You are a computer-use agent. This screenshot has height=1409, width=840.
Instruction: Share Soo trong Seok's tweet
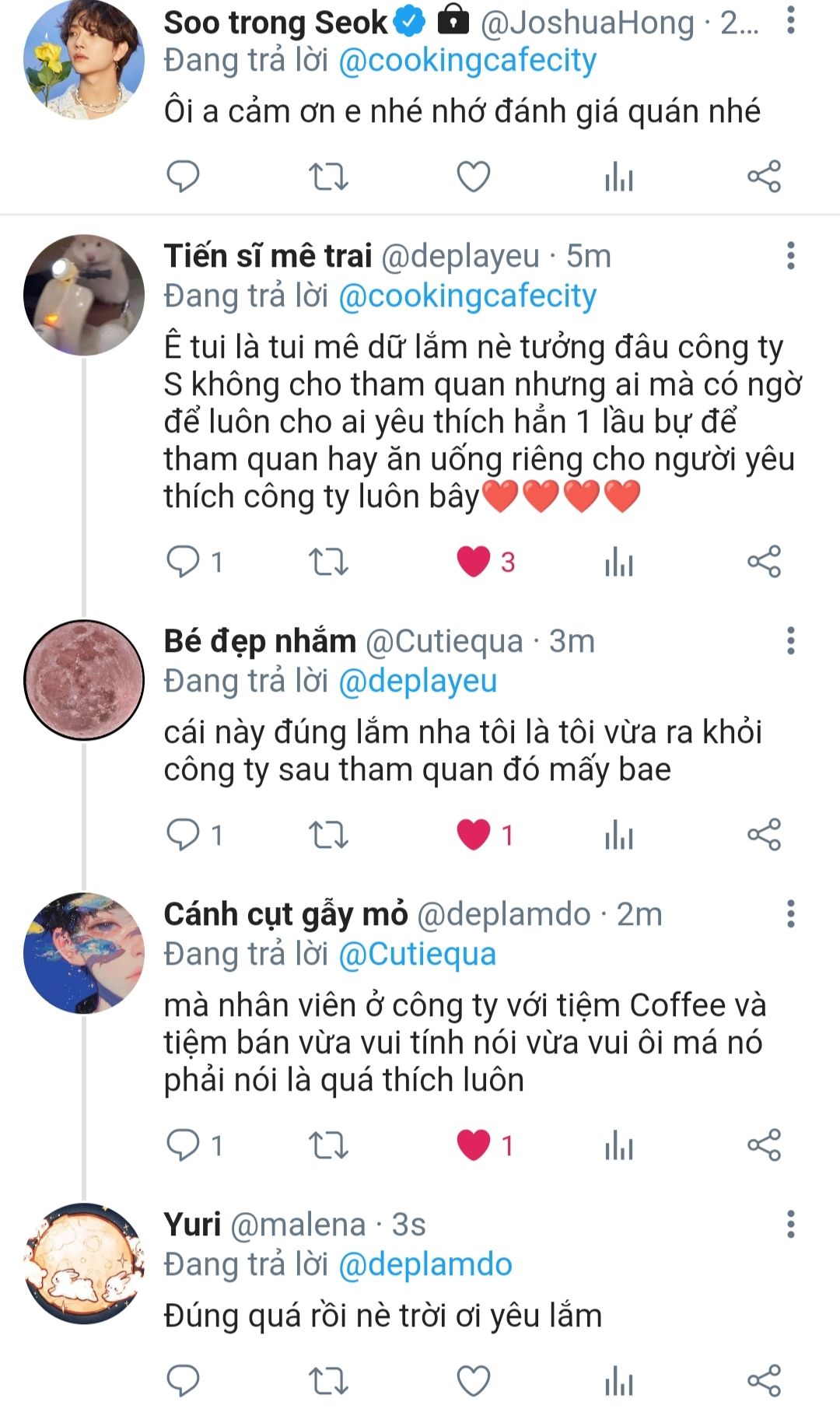point(764,177)
